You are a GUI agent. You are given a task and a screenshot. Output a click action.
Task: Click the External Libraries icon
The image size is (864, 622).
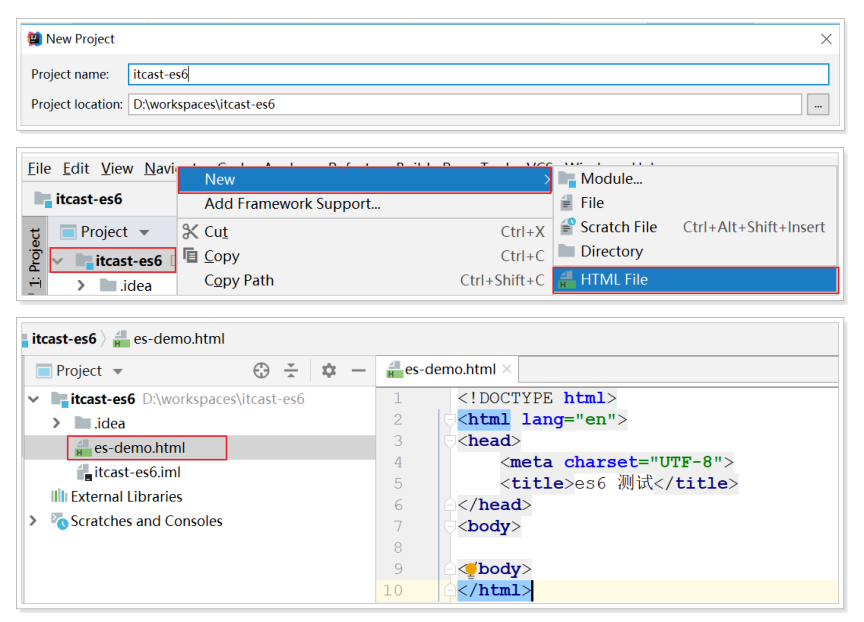[59, 496]
